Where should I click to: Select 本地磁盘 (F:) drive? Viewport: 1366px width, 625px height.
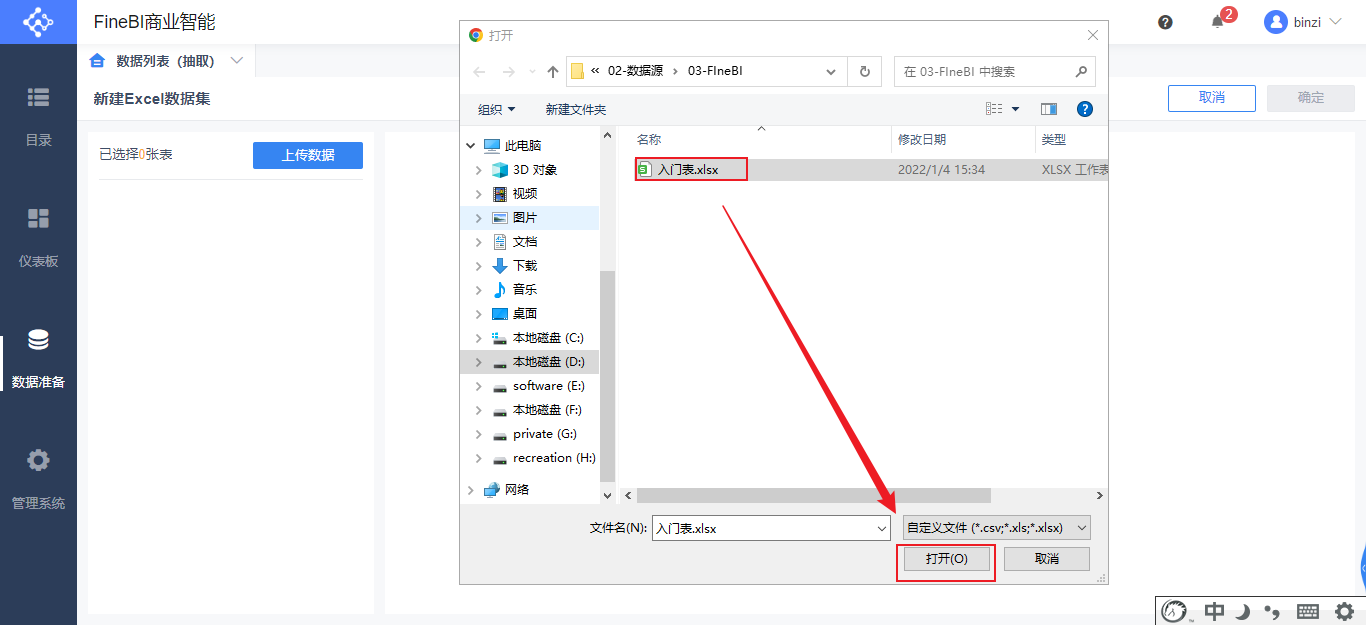[x=547, y=410]
